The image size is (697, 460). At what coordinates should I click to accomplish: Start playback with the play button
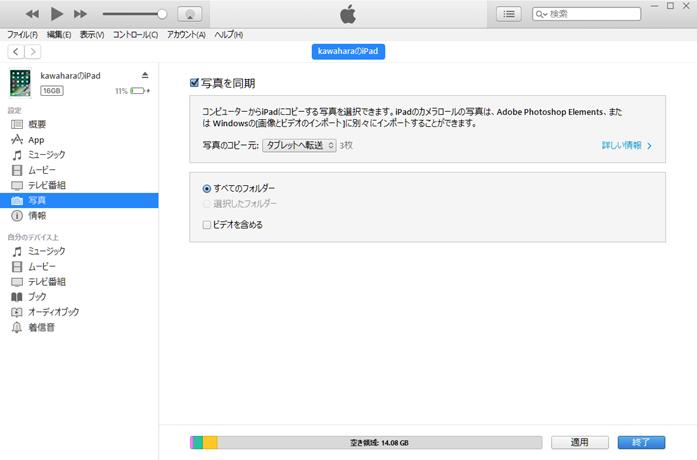[x=56, y=14]
